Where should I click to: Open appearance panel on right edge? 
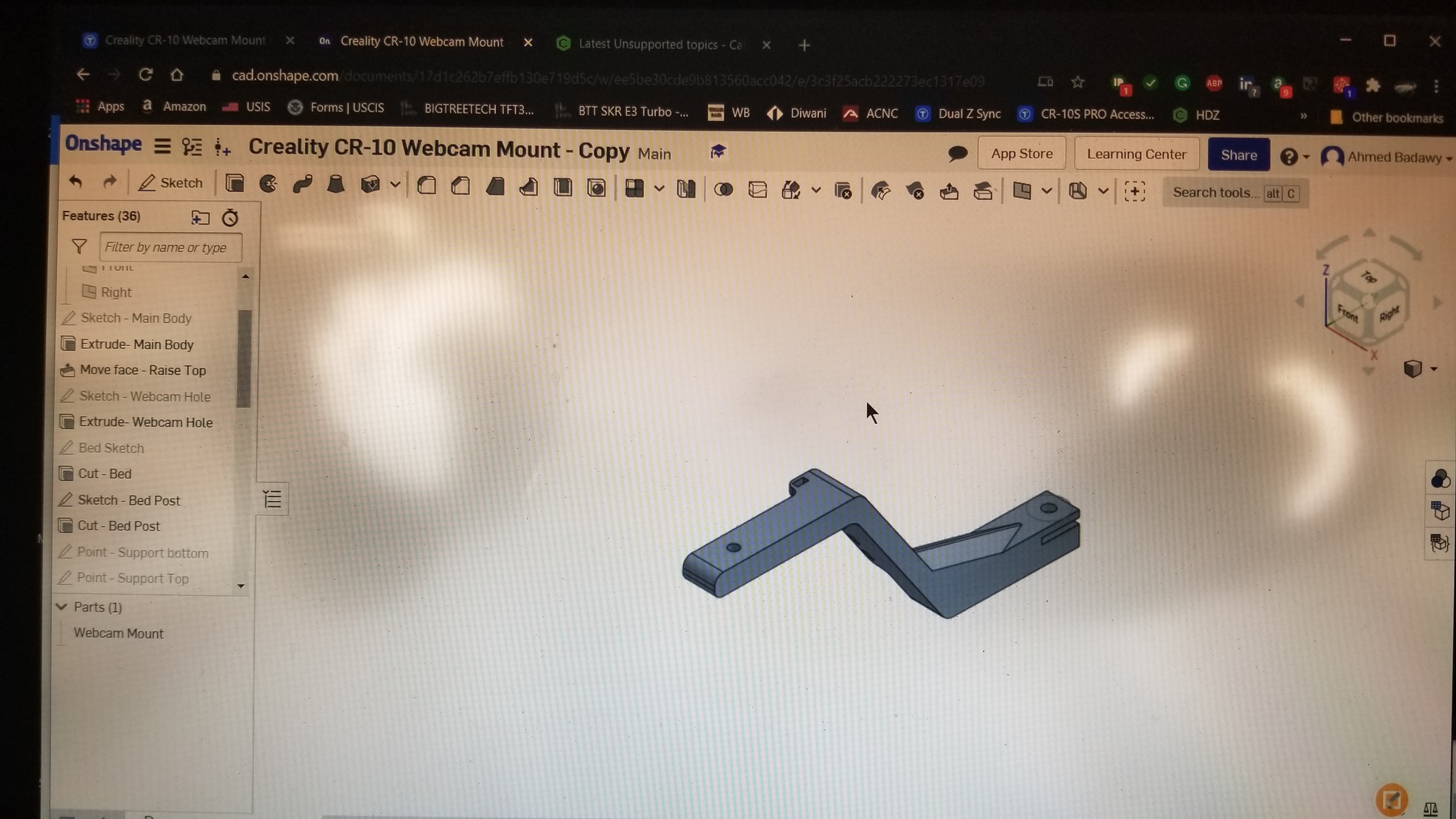(x=1439, y=479)
